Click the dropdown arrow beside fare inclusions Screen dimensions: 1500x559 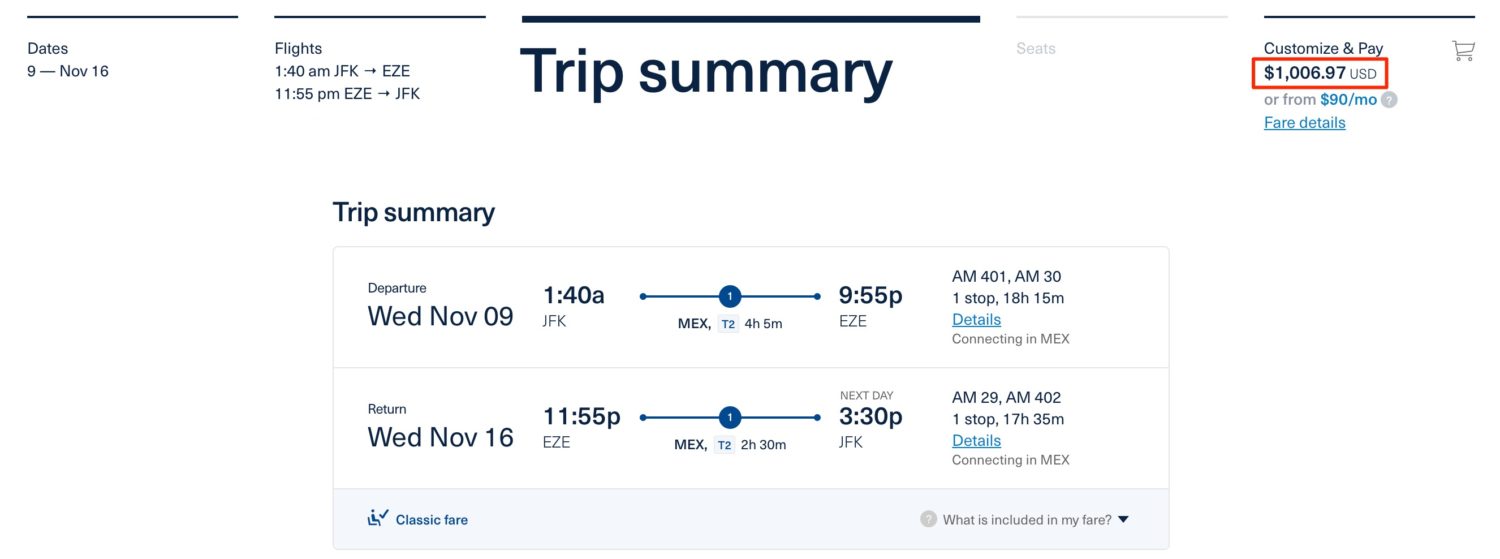coord(1123,520)
